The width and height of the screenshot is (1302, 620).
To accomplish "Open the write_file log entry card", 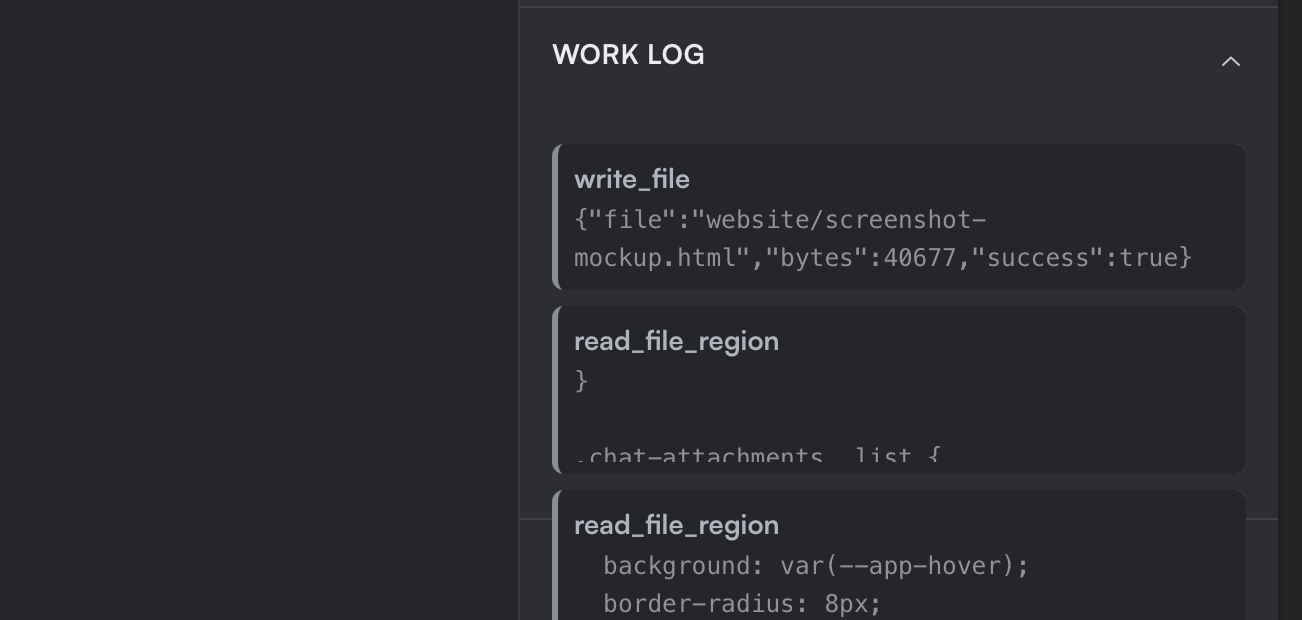I will tap(900, 217).
